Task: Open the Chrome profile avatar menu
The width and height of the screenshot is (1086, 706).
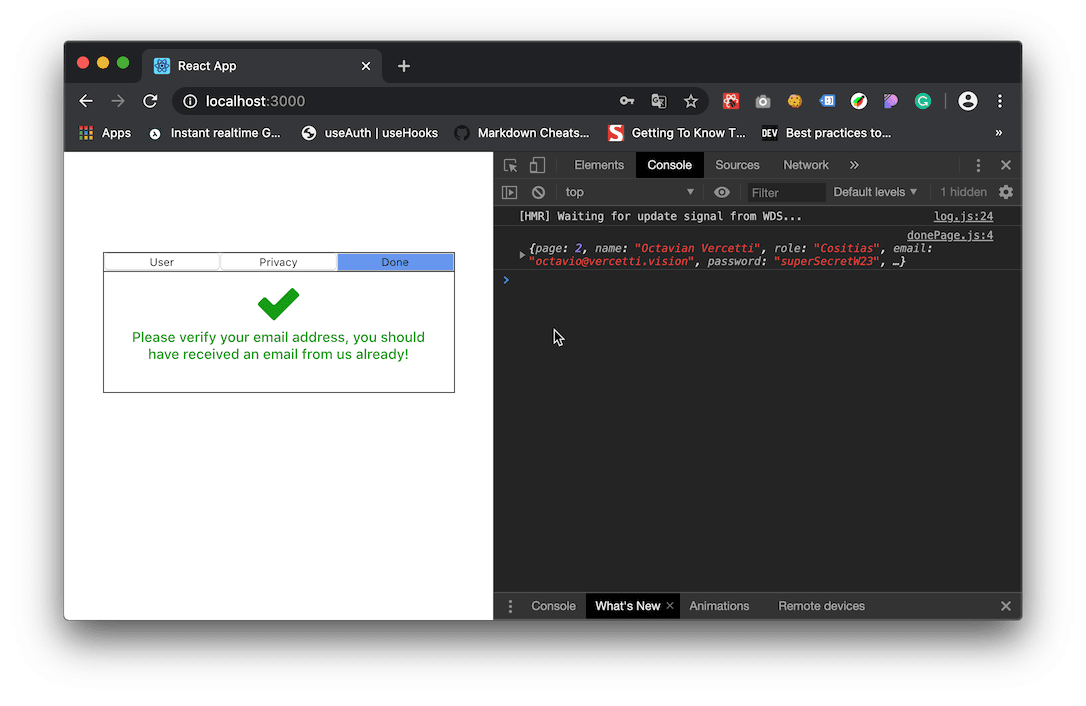Action: point(967,101)
